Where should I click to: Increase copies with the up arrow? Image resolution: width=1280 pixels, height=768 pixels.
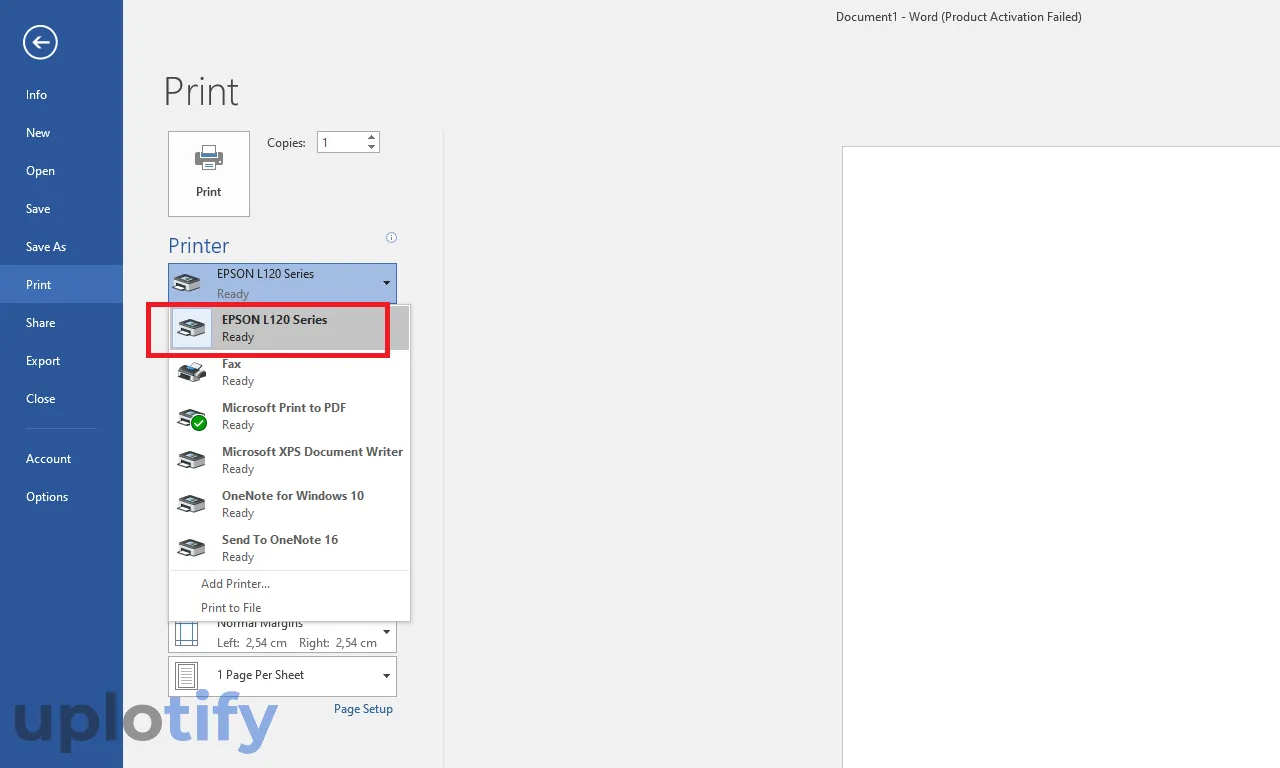372,138
